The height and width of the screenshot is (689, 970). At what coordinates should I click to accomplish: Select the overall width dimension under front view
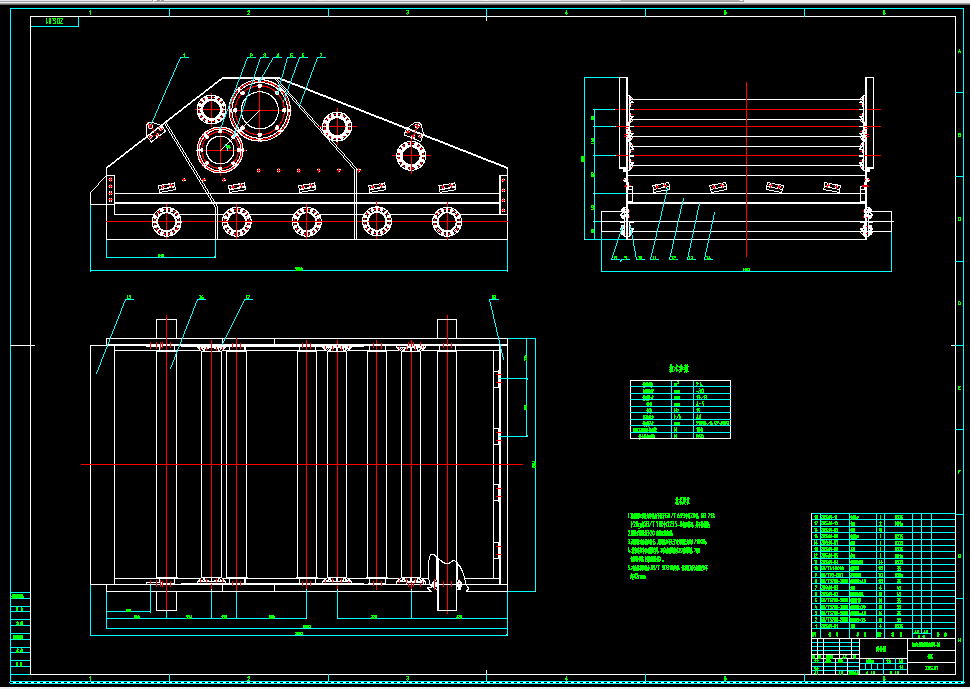[x=299, y=270]
